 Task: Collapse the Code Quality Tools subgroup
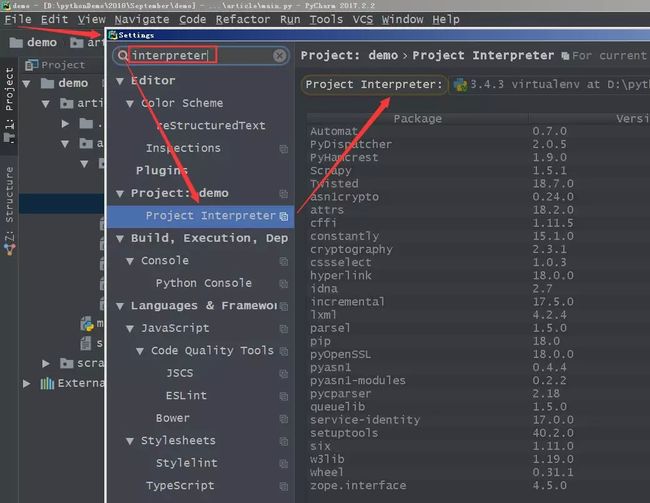click(140, 351)
